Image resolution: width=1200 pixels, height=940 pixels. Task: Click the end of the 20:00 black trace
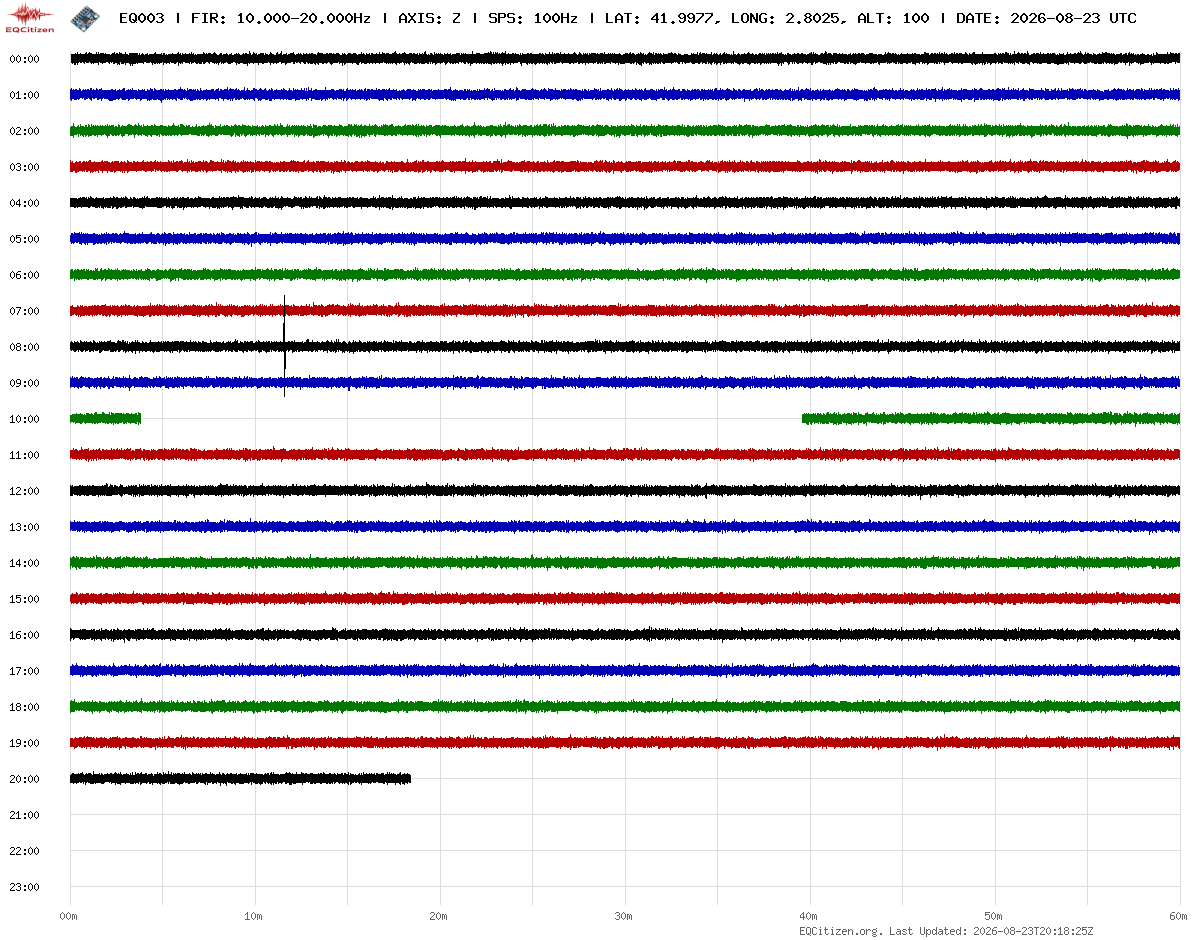(x=409, y=778)
